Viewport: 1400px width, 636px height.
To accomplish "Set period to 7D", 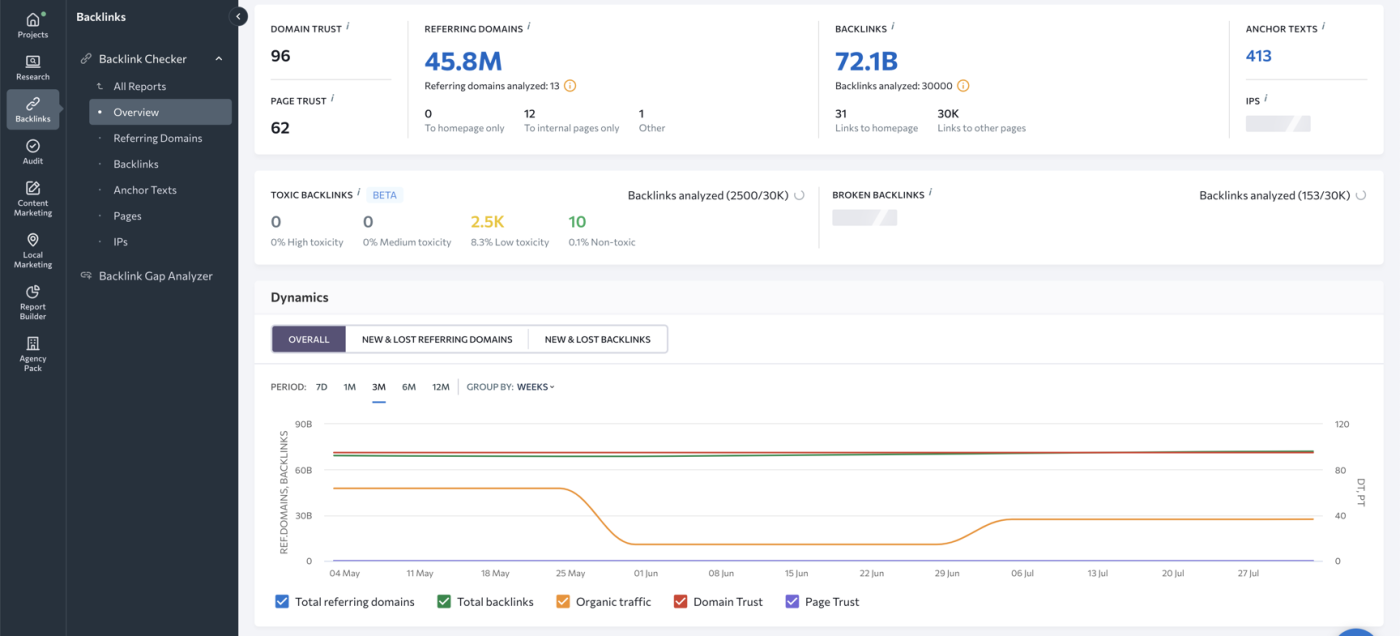I will tap(322, 387).
